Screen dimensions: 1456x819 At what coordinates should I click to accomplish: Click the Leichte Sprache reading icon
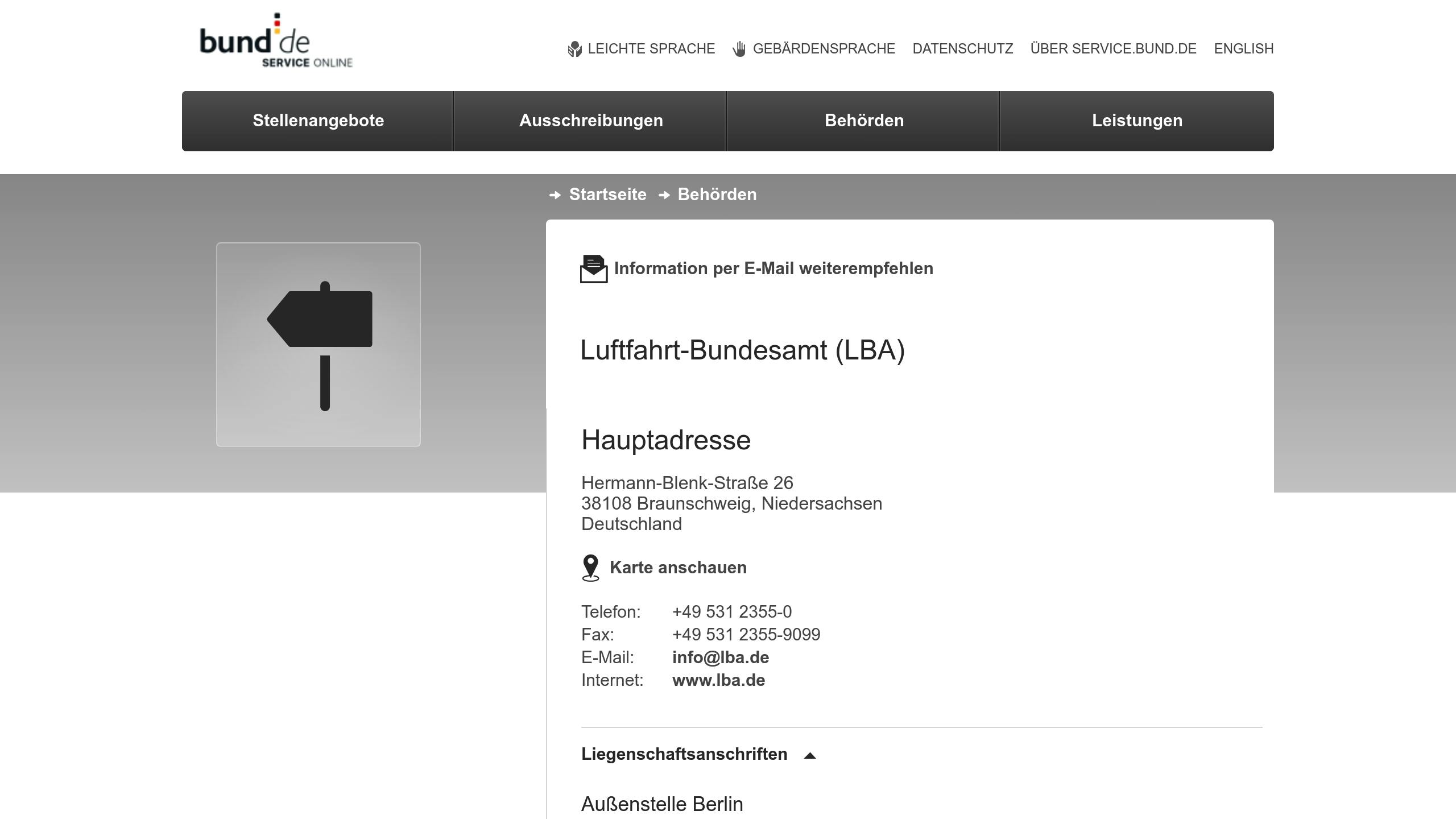click(x=575, y=49)
